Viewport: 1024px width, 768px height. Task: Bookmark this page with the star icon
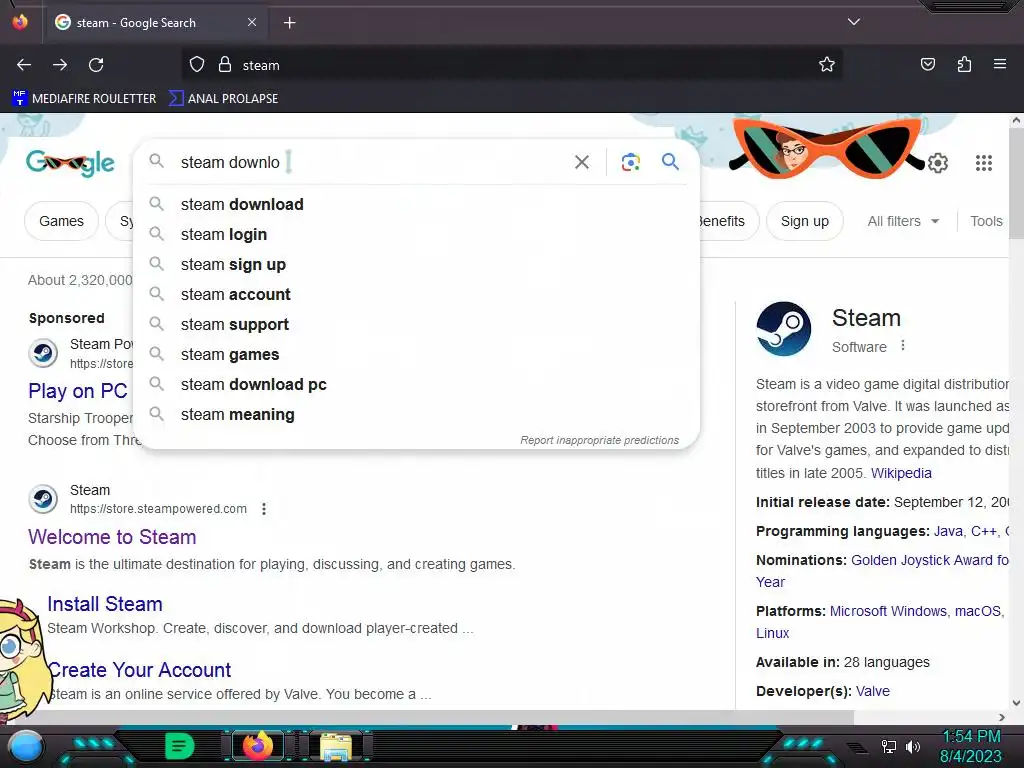827,65
